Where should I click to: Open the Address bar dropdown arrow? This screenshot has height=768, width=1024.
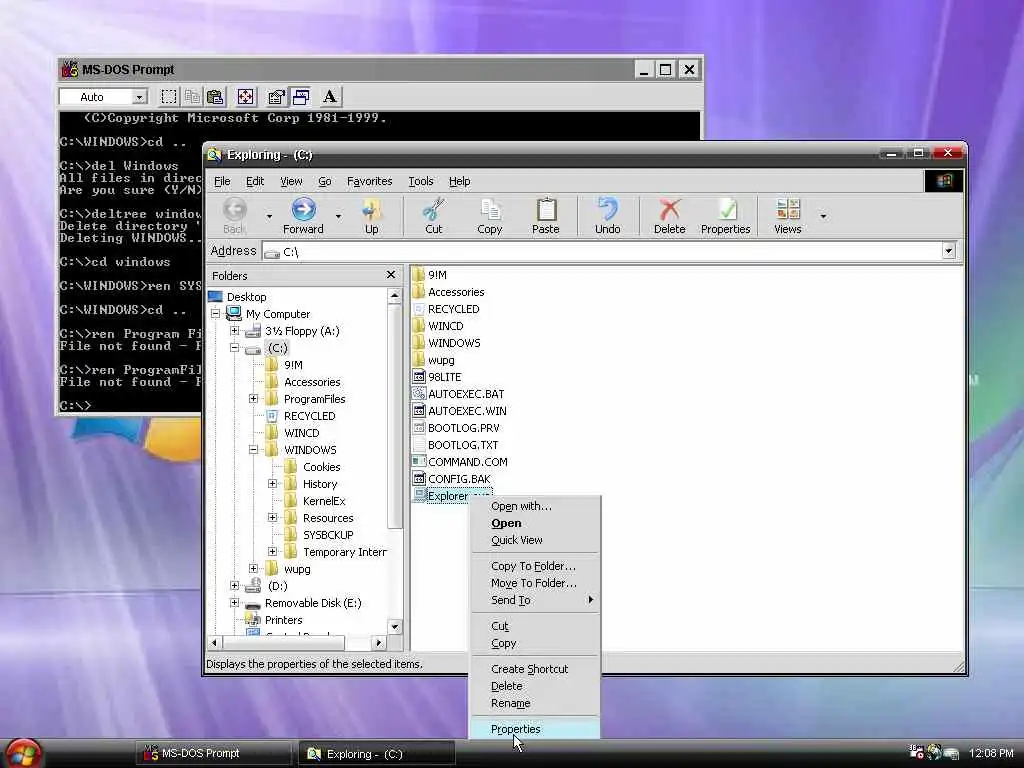pyautogui.click(x=948, y=251)
